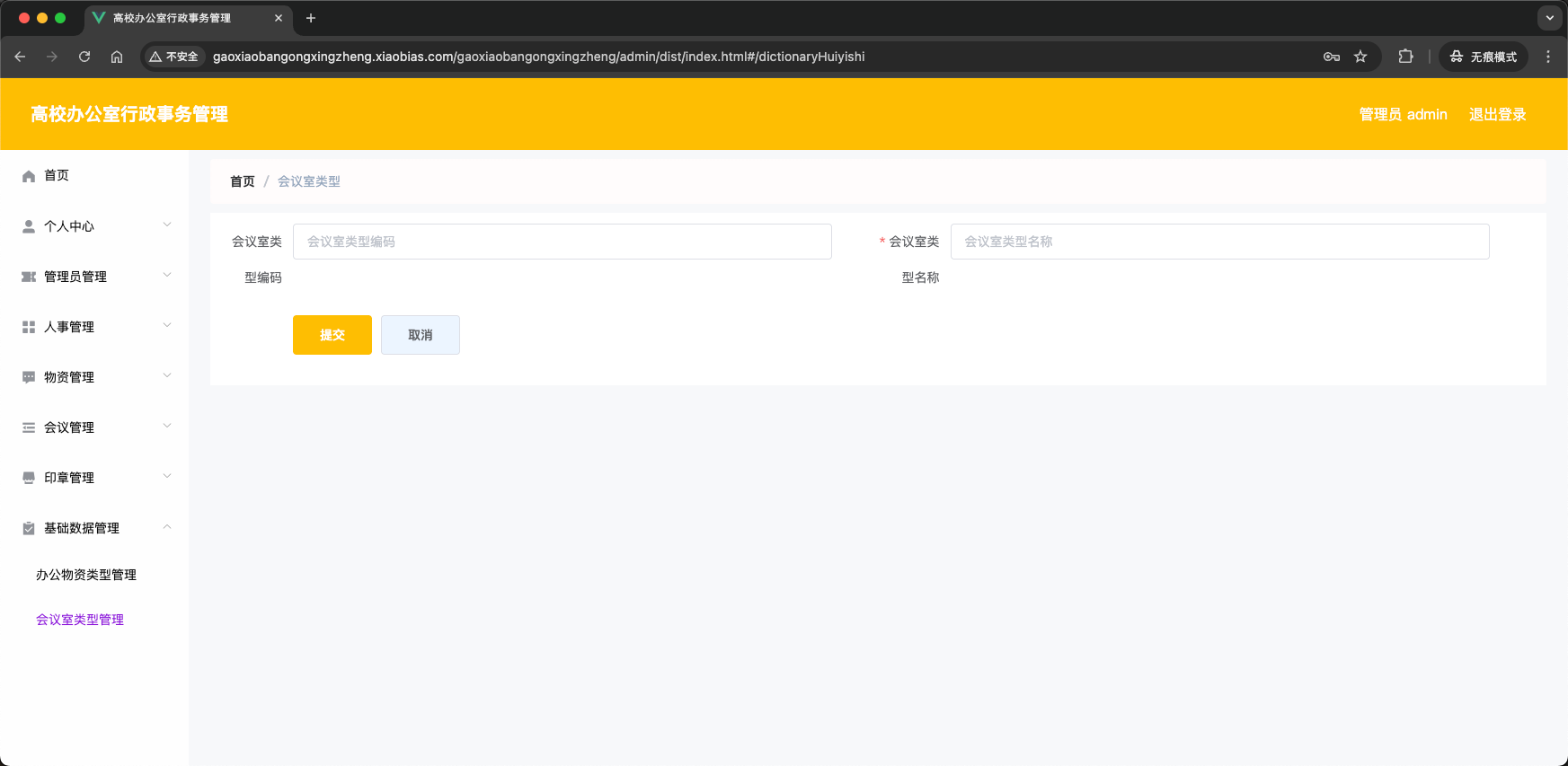Image resolution: width=1568 pixels, height=766 pixels.
Task: Click the stamp icon for 印章管理
Action: [x=29, y=478]
